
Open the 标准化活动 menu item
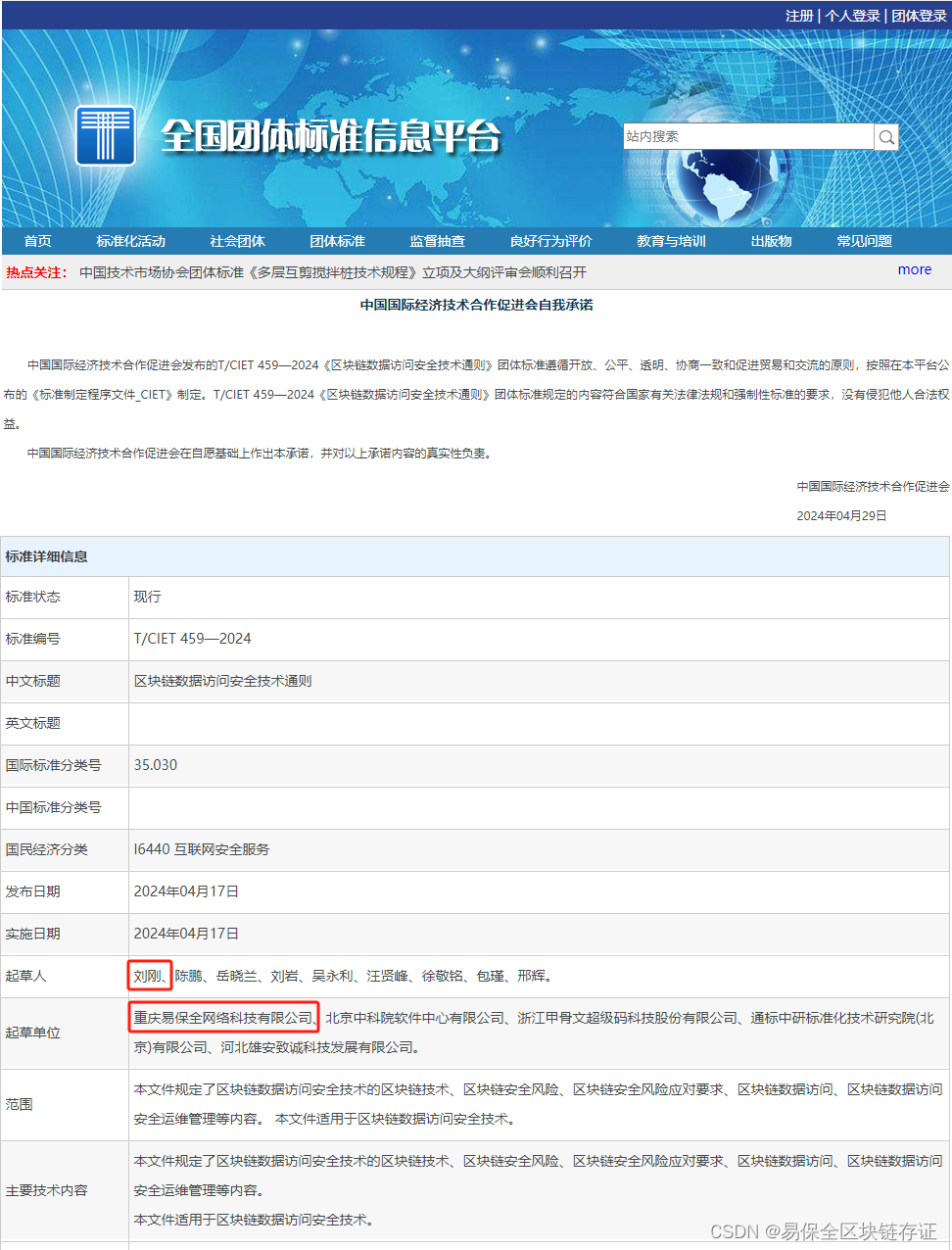(131, 241)
